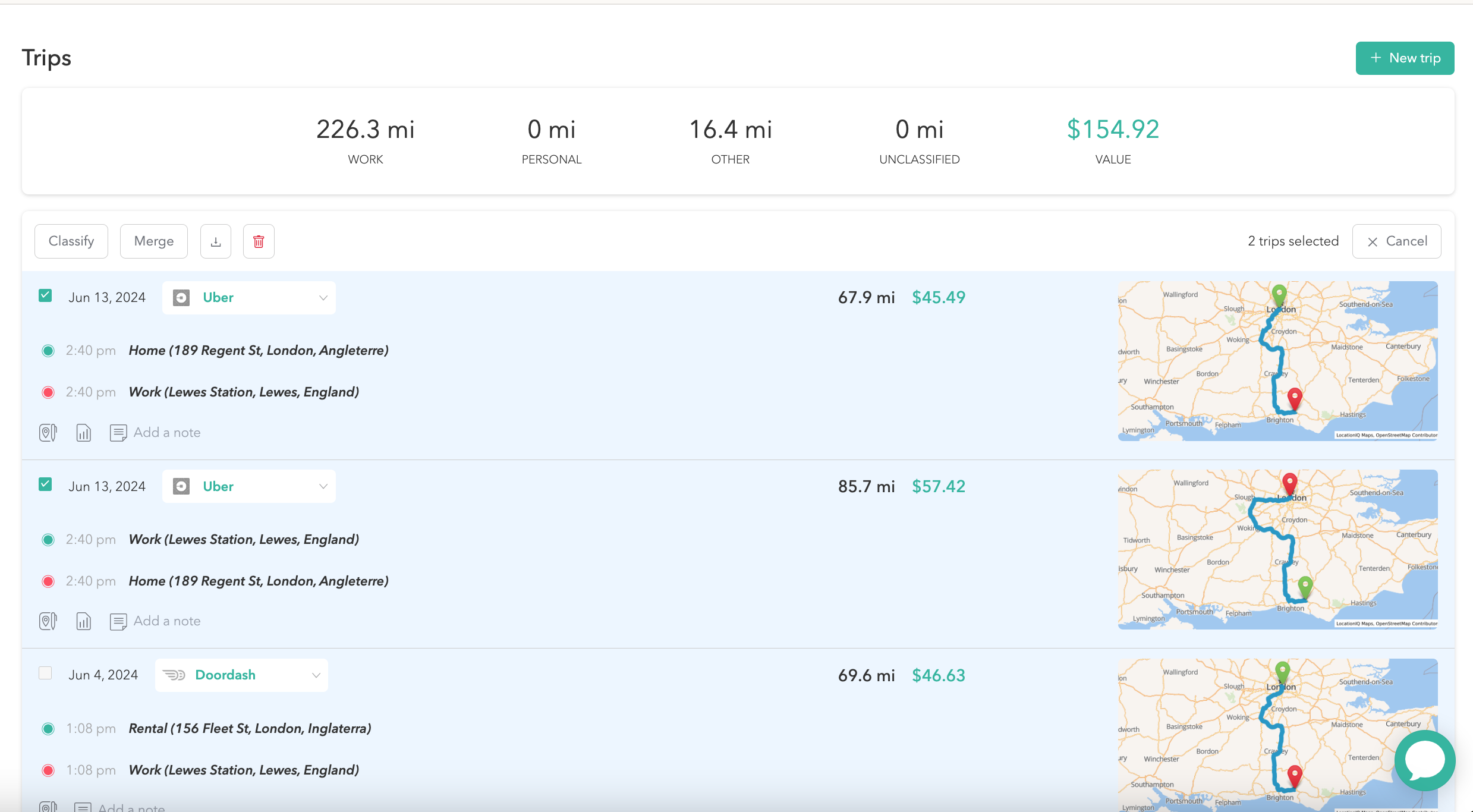Click the download export icon
This screenshot has width=1473, height=812.
pos(216,241)
